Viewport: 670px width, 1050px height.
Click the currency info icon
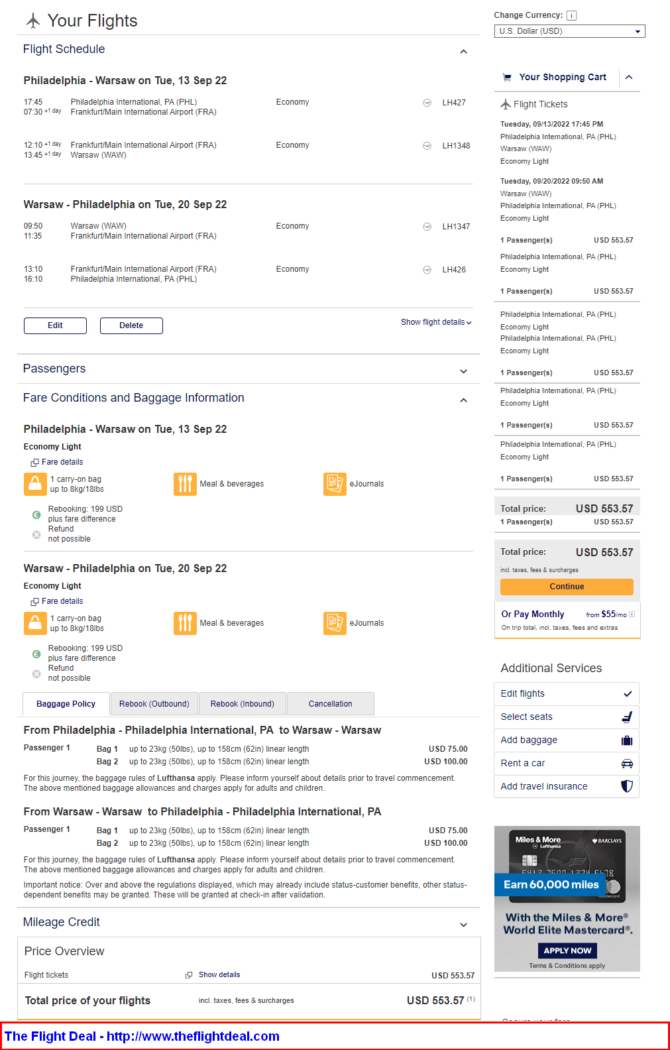(x=571, y=15)
